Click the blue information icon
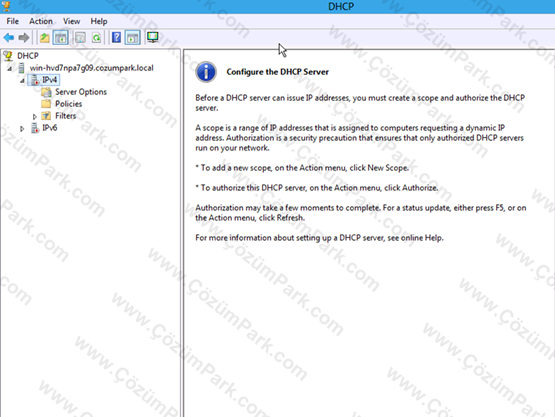 click(206, 72)
